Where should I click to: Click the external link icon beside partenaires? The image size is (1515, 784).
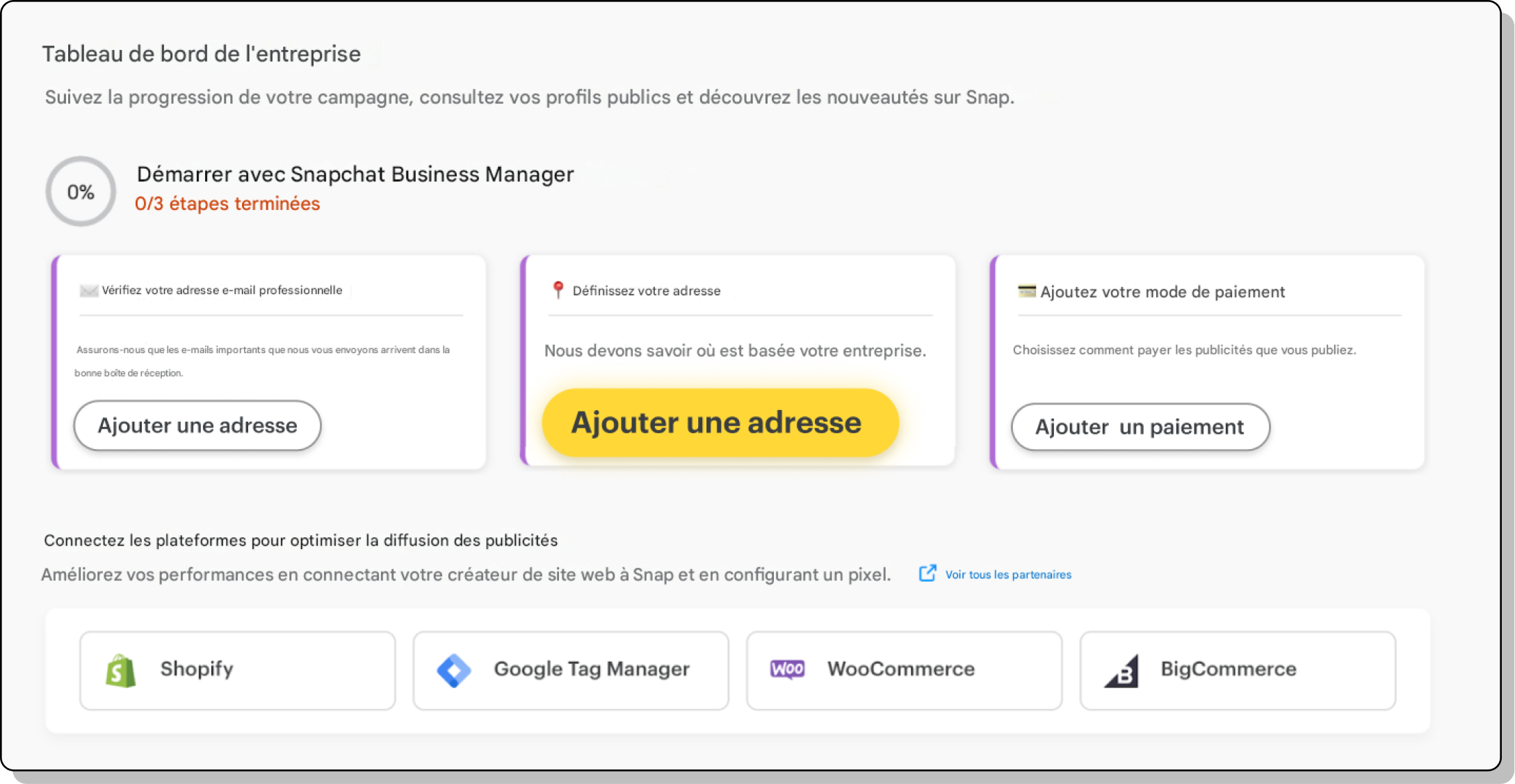(927, 573)
